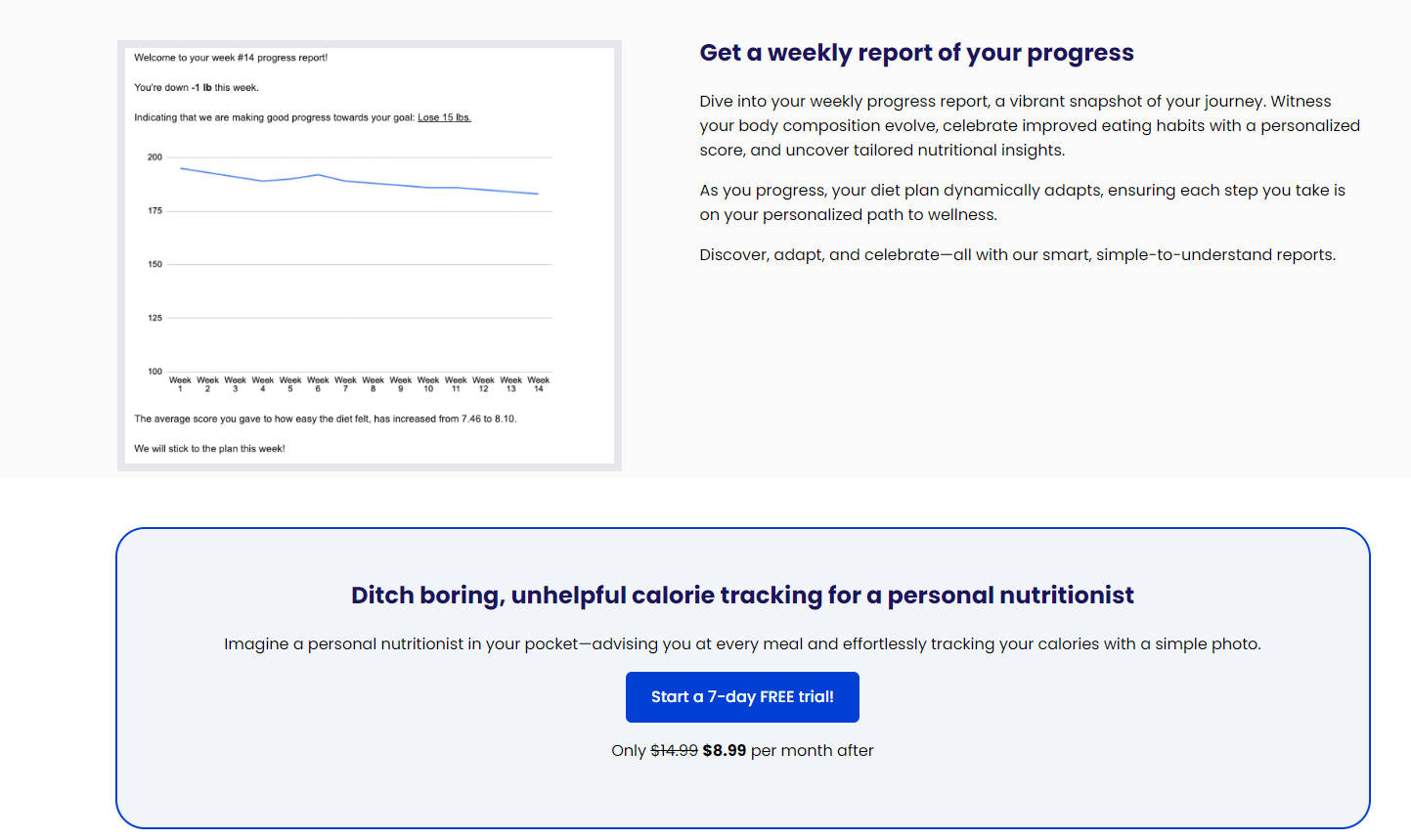Click the You're down -1 lb line

[x=197, y=88]
